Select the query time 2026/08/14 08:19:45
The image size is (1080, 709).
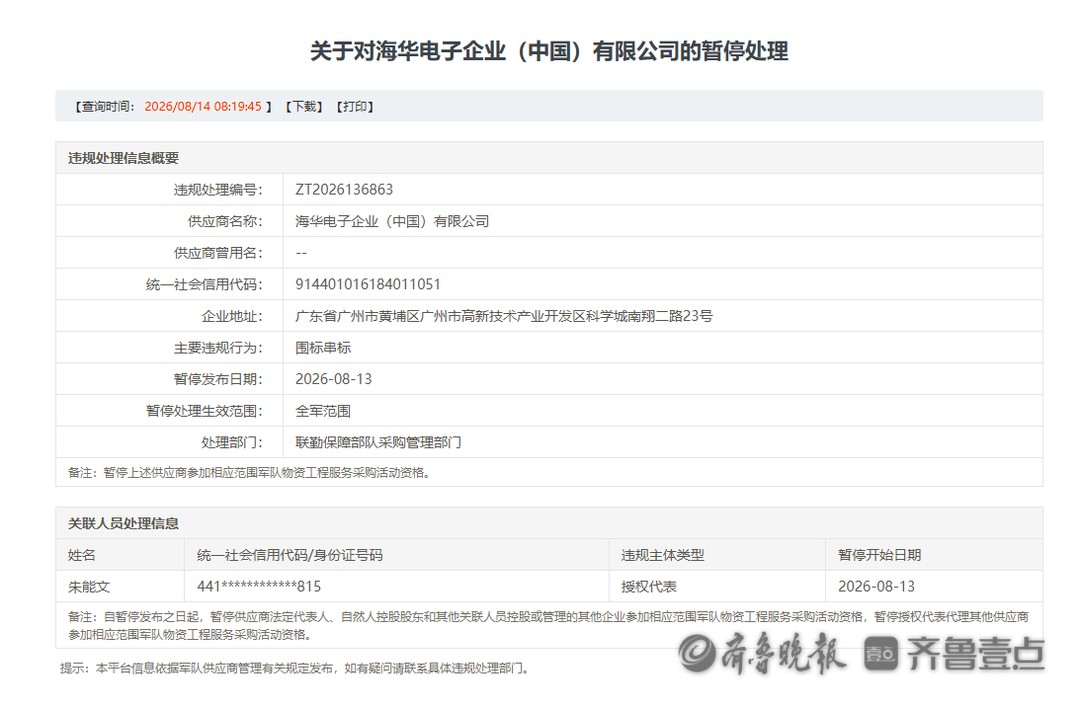(x=202, y=107)
